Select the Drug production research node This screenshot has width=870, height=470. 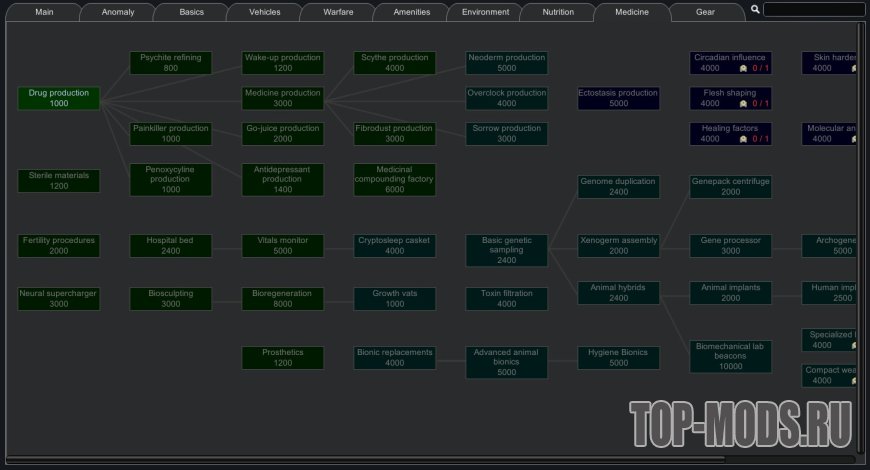59,98
